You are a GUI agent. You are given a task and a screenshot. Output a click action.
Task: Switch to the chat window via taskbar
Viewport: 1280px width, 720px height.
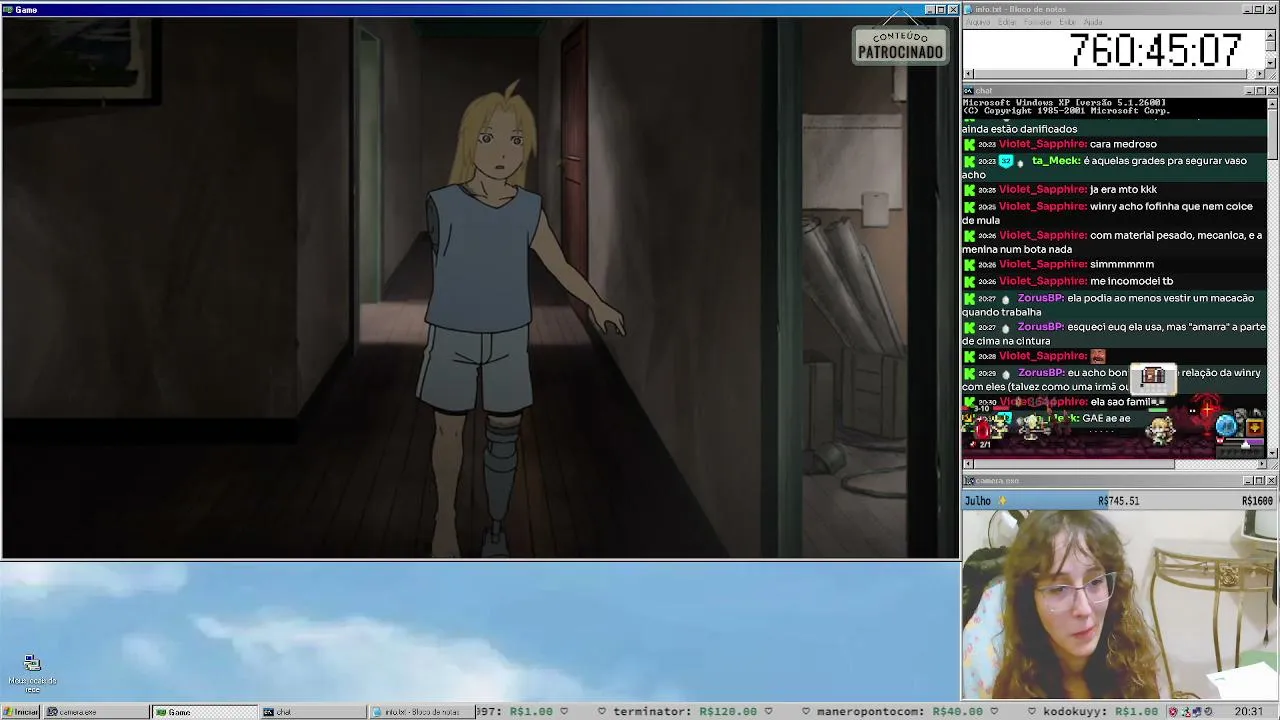pos(313,712)
